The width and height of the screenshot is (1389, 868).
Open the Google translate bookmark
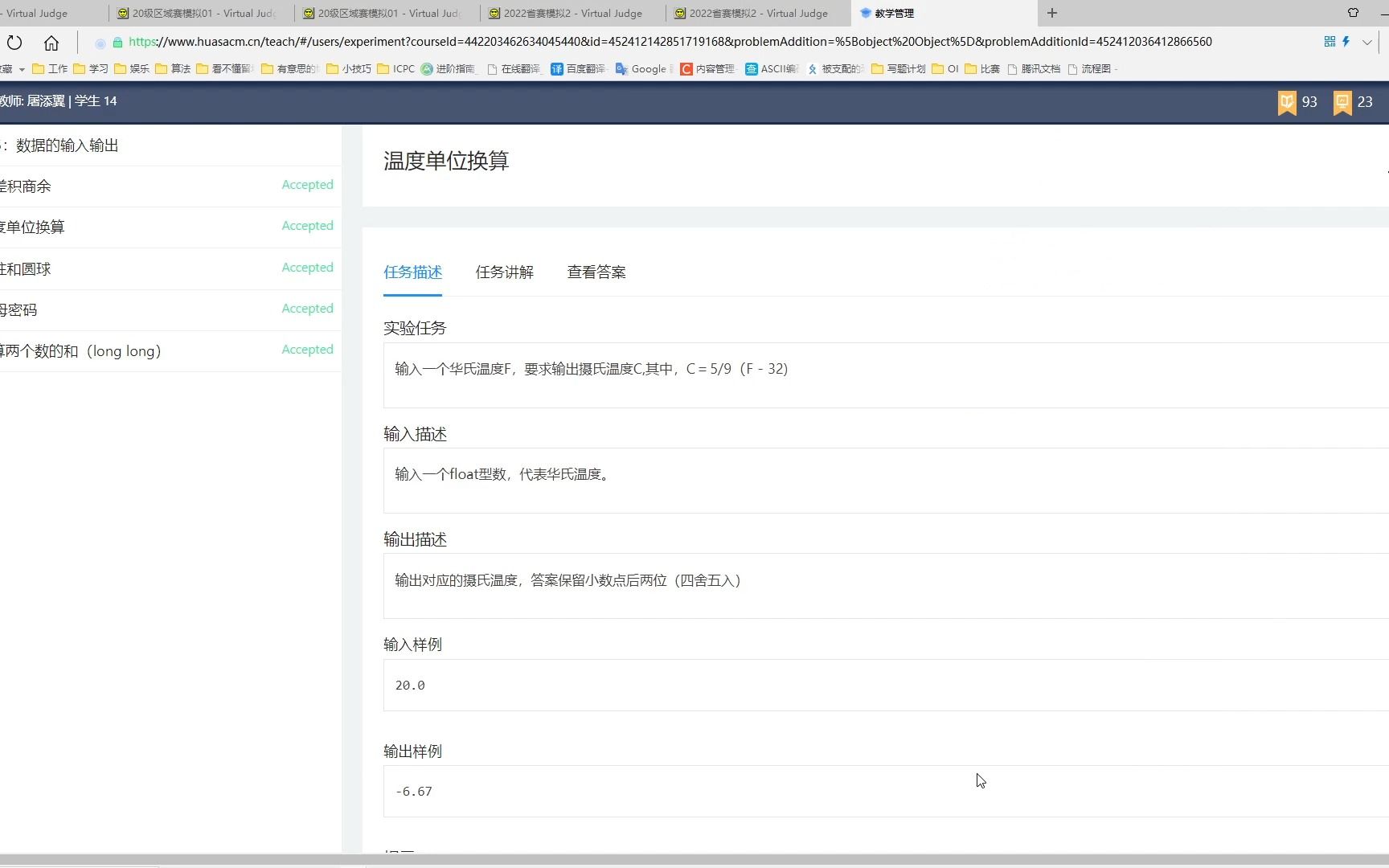pos(645,69)
